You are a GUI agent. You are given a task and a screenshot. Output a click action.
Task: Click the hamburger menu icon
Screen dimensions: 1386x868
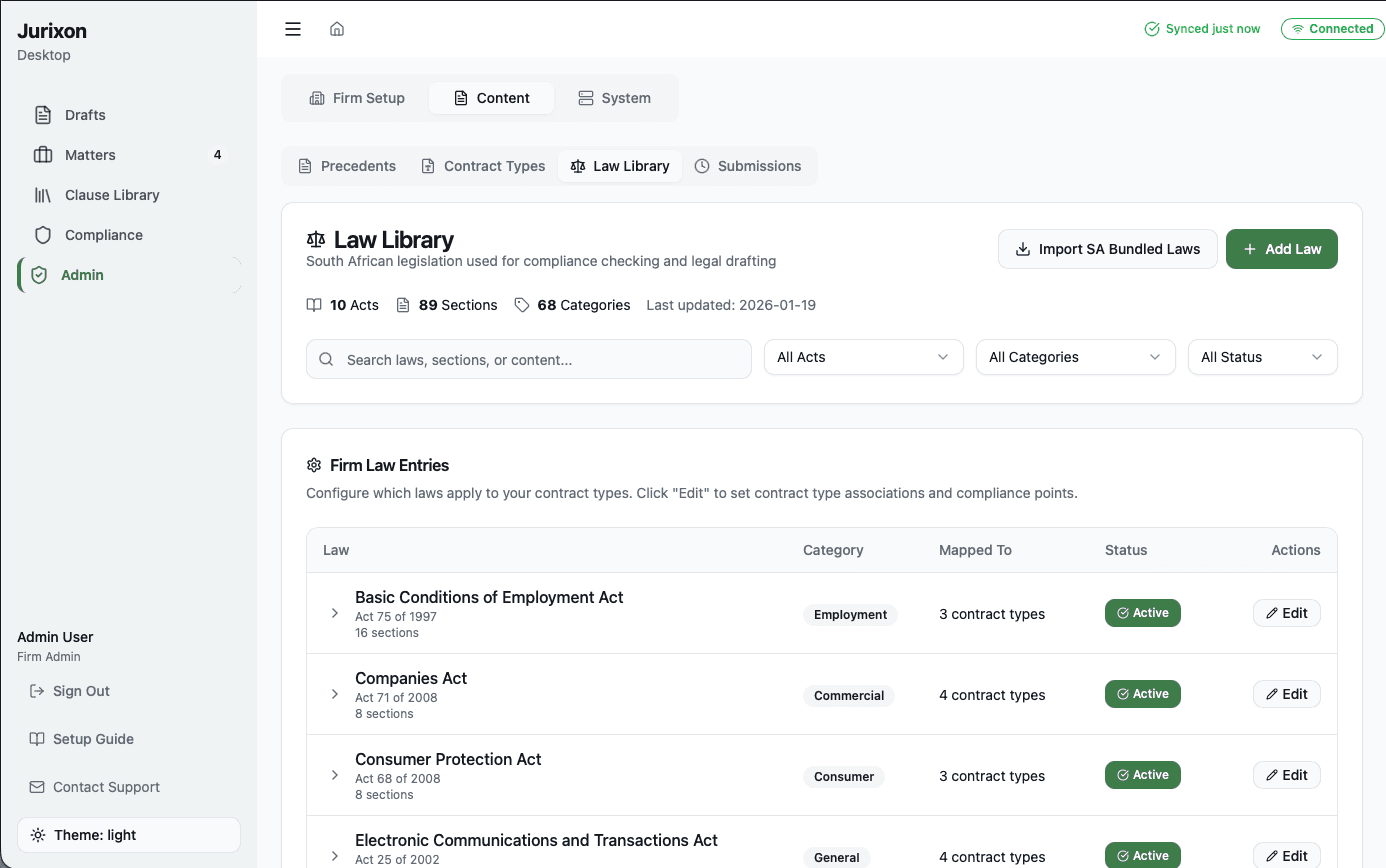293,29
